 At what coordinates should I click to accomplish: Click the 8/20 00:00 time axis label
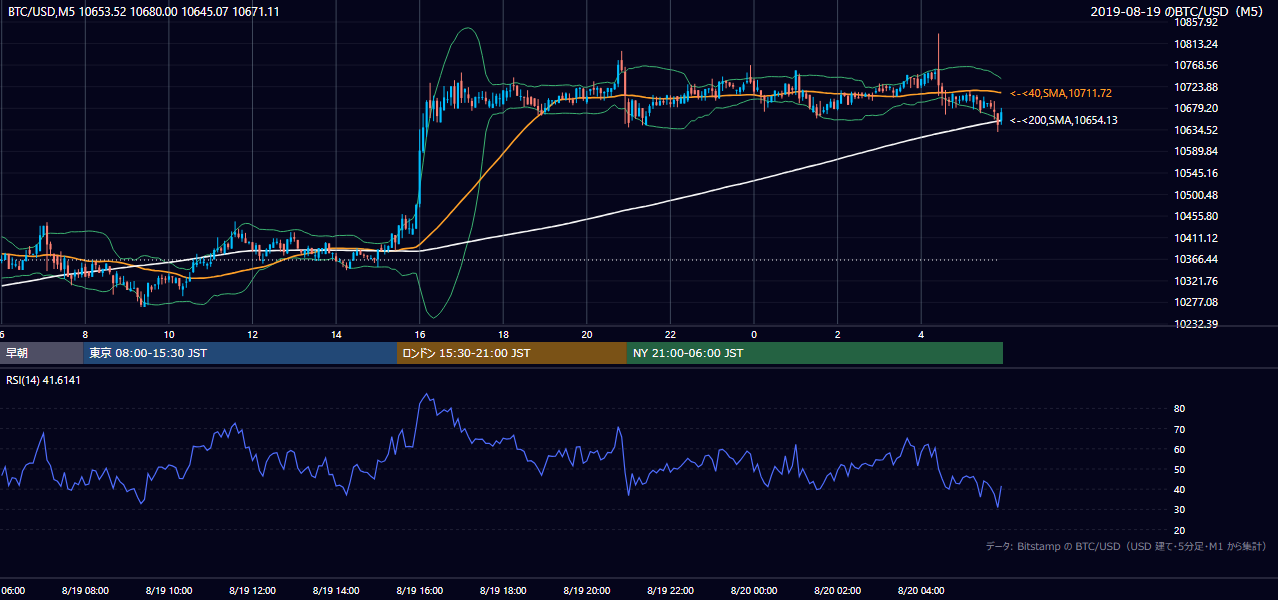753,591
